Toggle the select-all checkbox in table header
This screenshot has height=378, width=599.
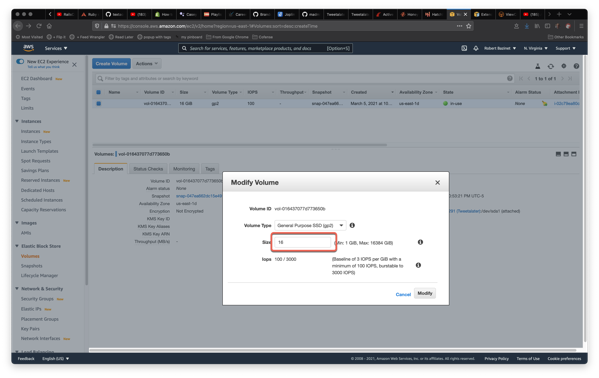99,92
